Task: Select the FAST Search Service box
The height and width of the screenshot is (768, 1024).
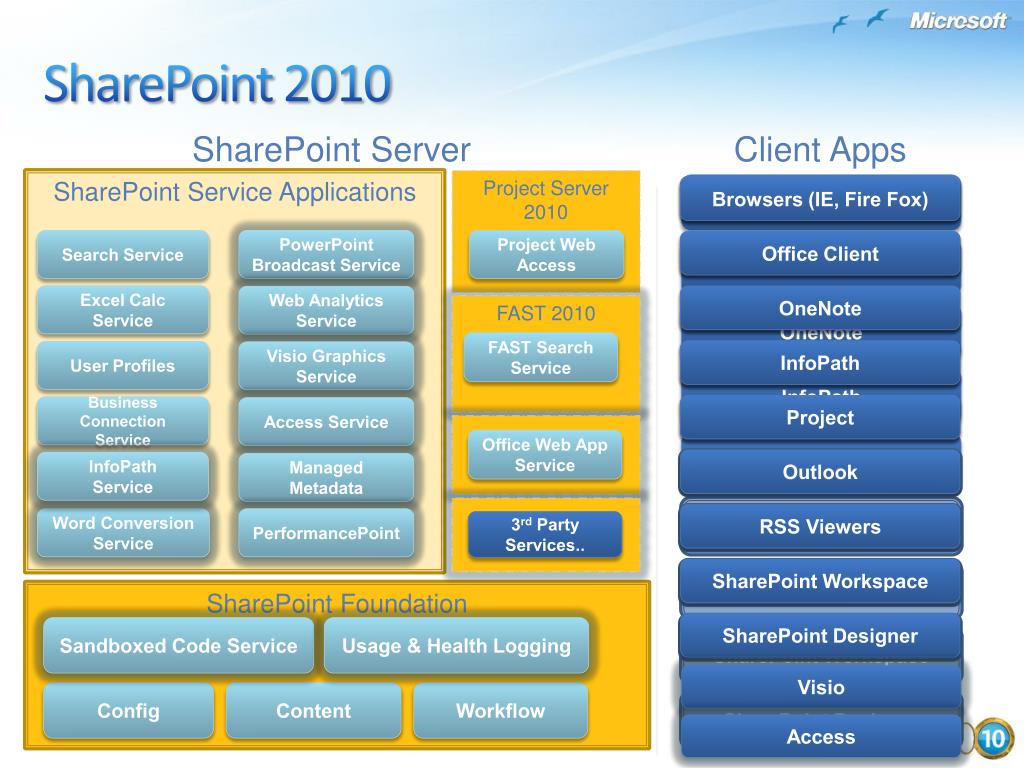Action: pyautogui.click(x=541, y=357)
